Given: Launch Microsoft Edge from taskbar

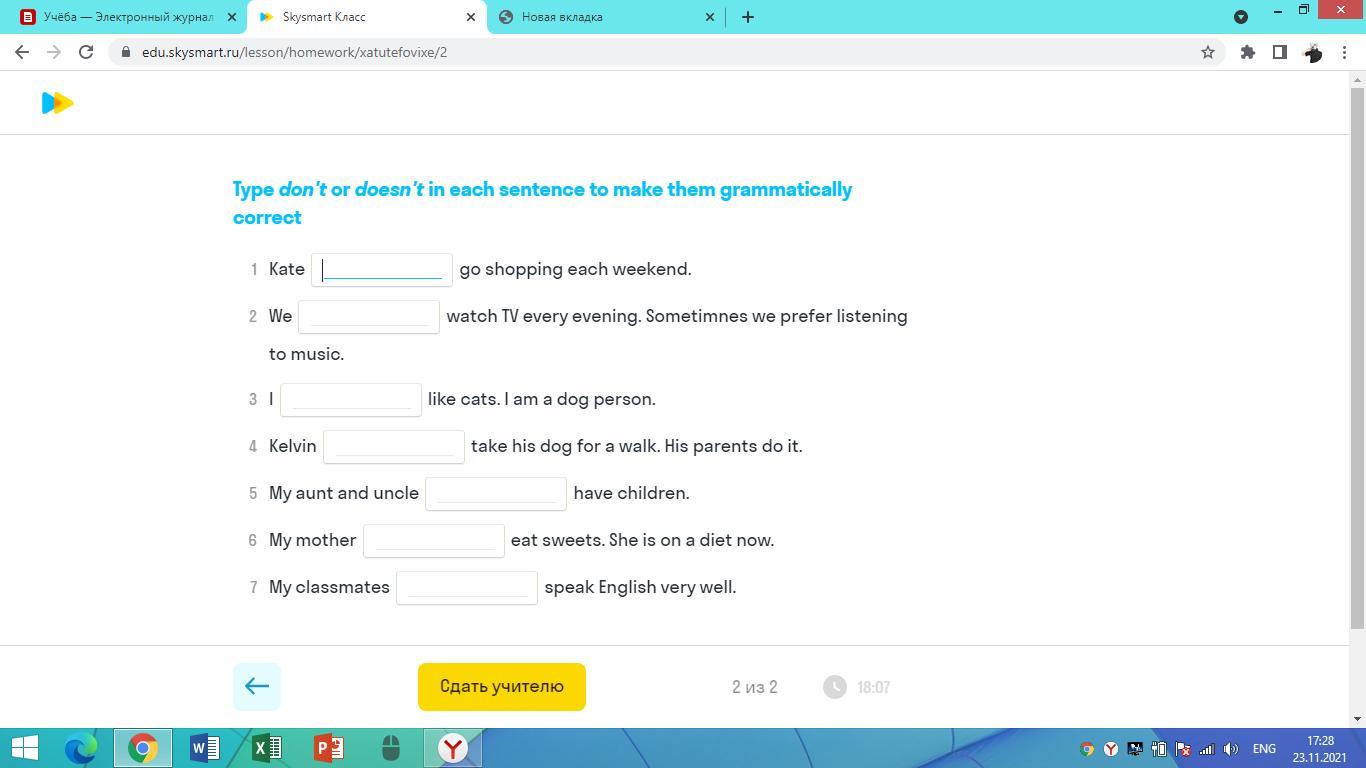Looking at the screenshot, I should click(81, 748).
